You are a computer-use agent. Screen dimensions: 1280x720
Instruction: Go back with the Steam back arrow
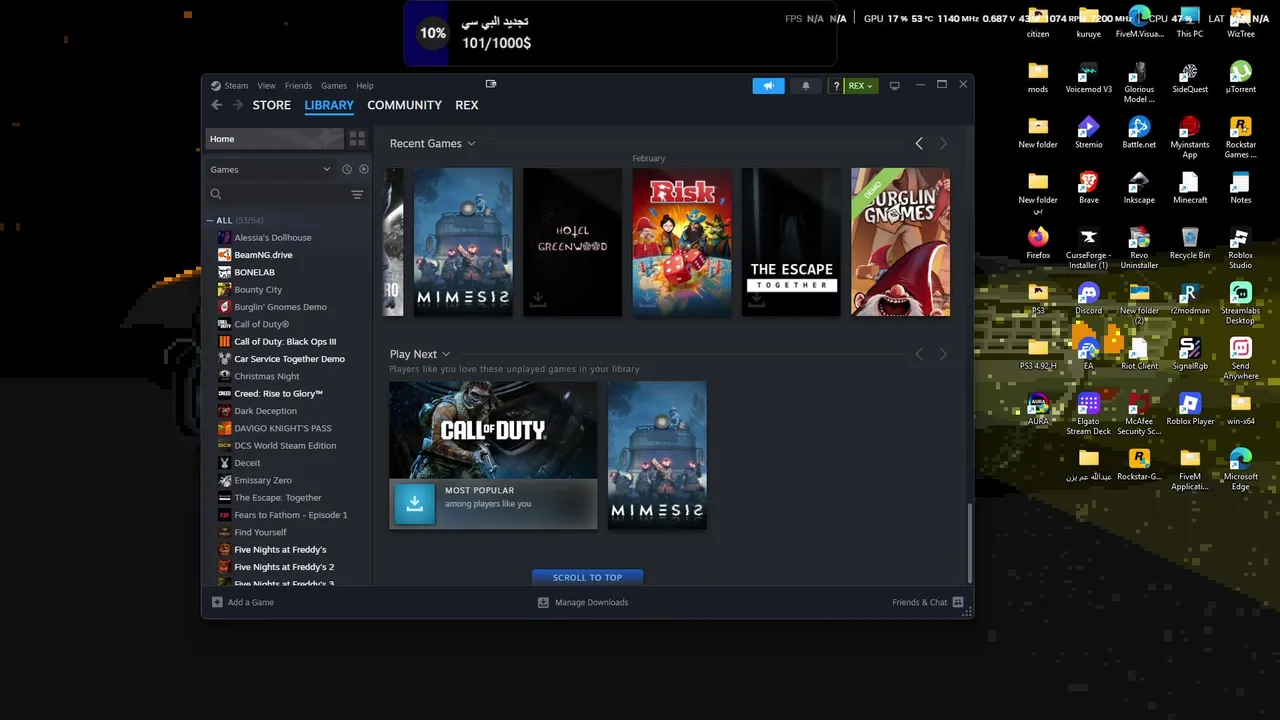pyautogui.click(x=216, y=105)
